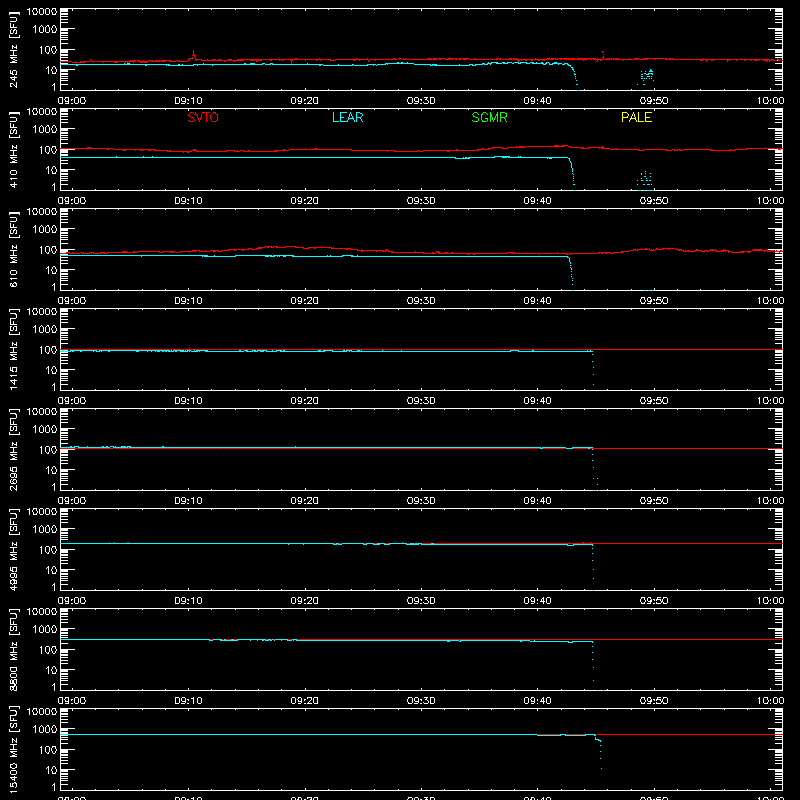Viewport: 800px width, 800px height.
Task: Click the yellow PALE station label
Action: click(636, 117)
